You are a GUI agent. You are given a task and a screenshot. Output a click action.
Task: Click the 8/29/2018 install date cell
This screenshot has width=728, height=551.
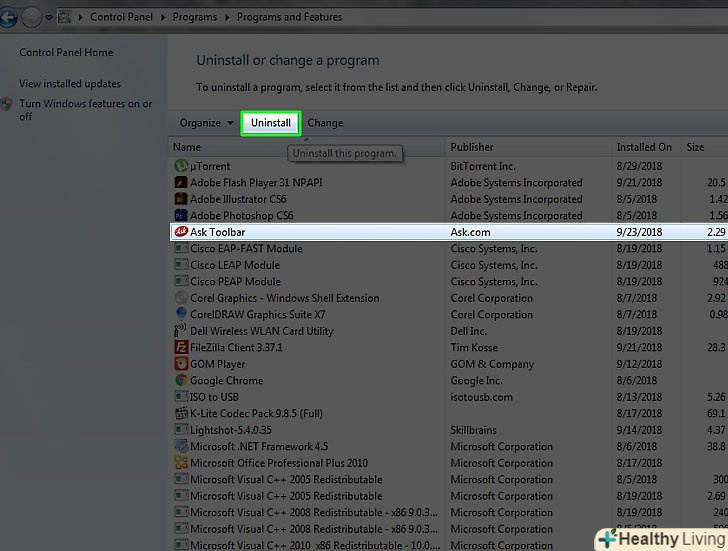click(x=639, y=166)
